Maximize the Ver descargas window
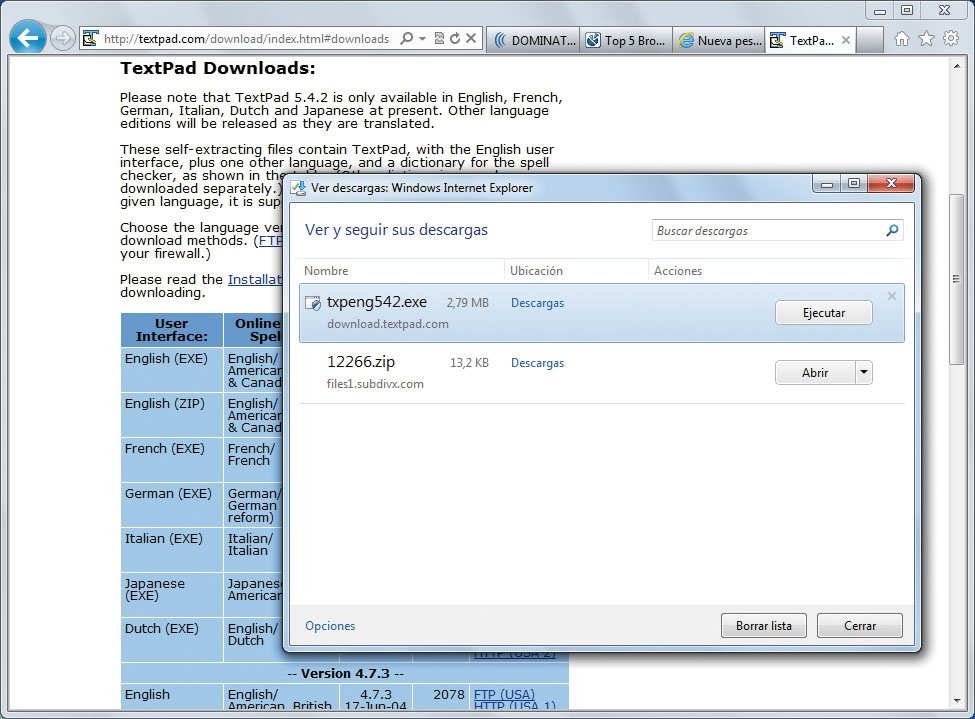975x719 pixels. 854,184
